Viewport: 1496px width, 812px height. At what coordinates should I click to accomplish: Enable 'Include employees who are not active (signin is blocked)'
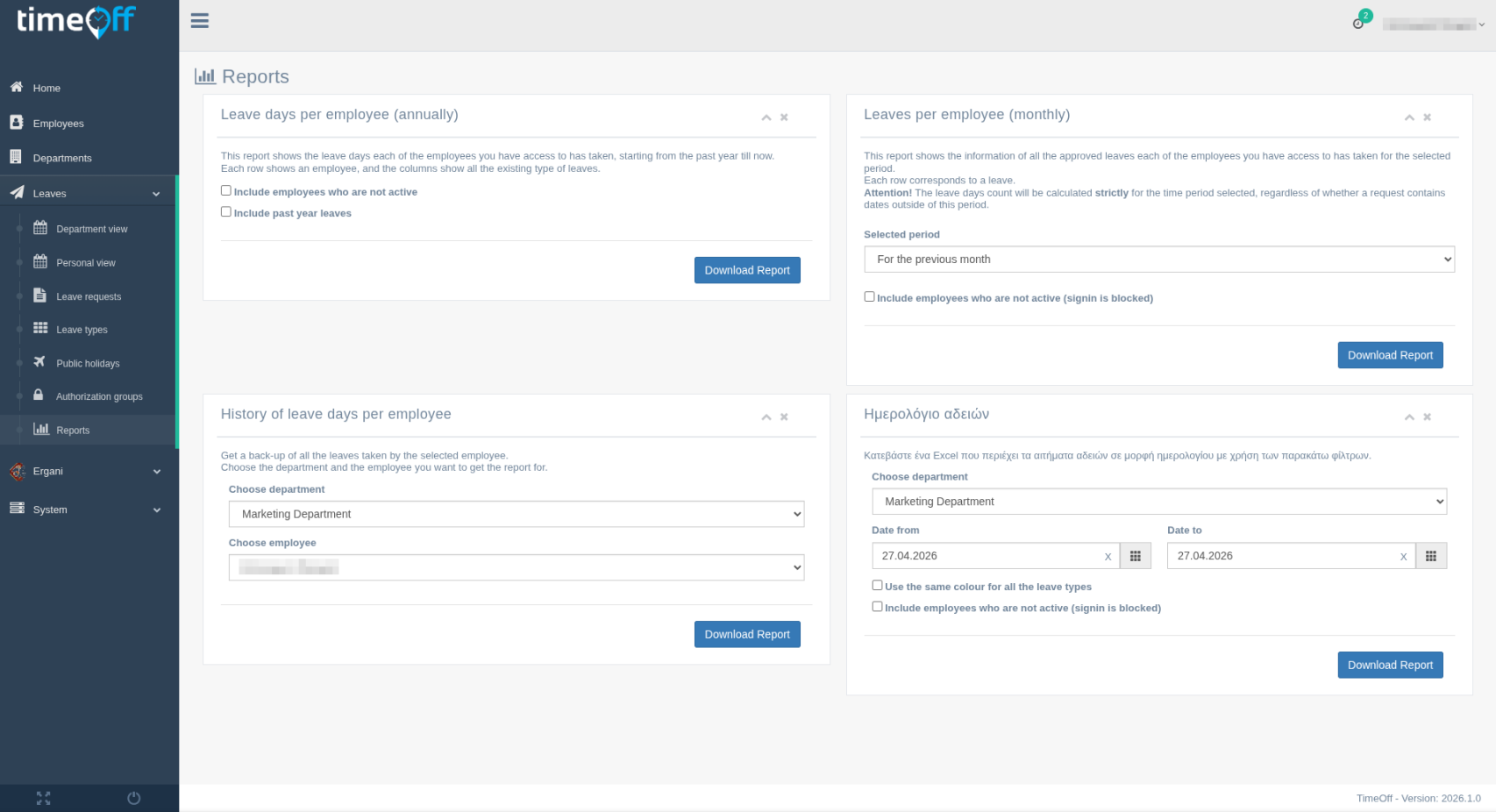click(x=869, y=296)
